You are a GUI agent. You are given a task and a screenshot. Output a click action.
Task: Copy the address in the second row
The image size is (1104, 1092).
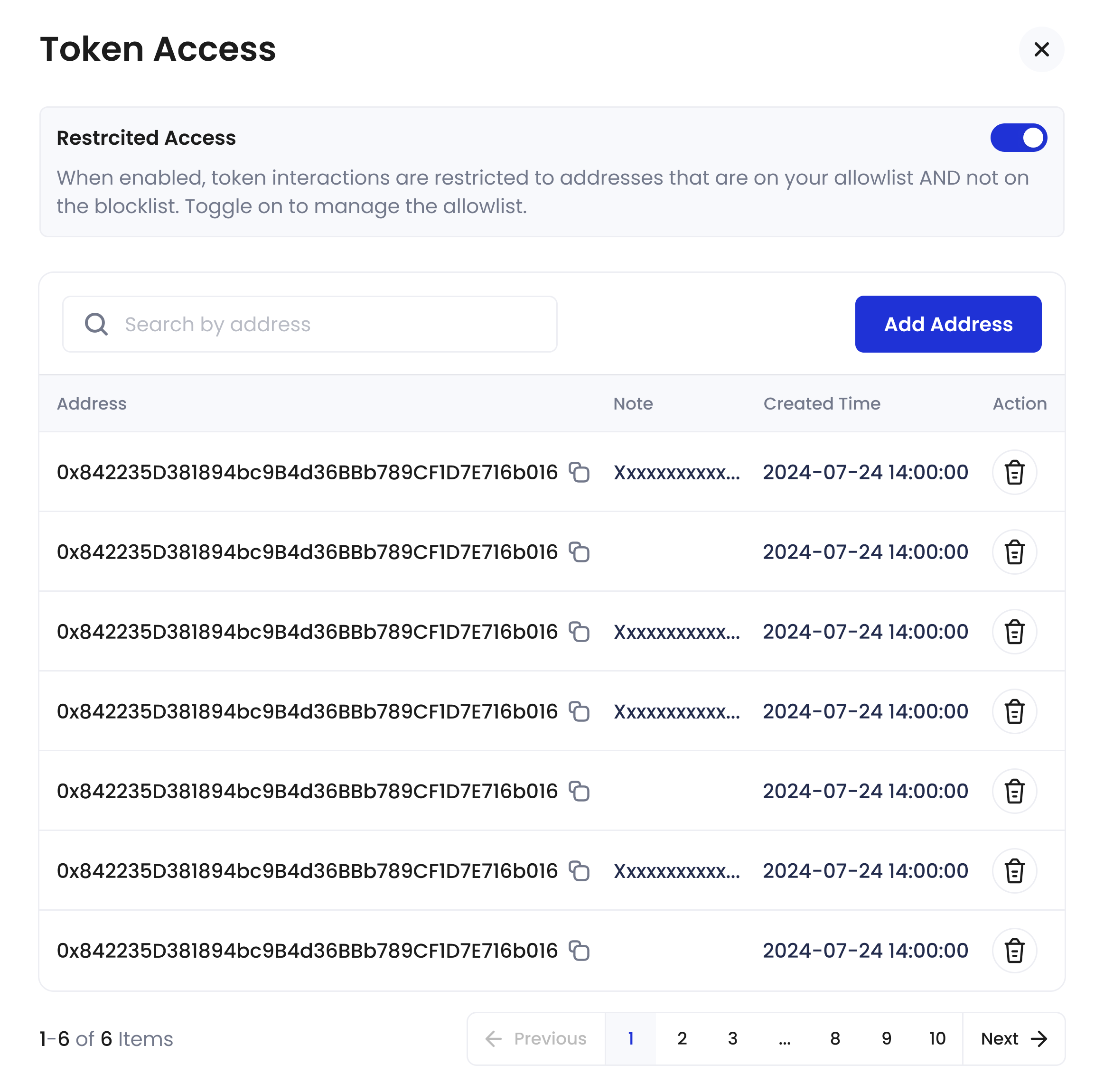click(580, 552)
